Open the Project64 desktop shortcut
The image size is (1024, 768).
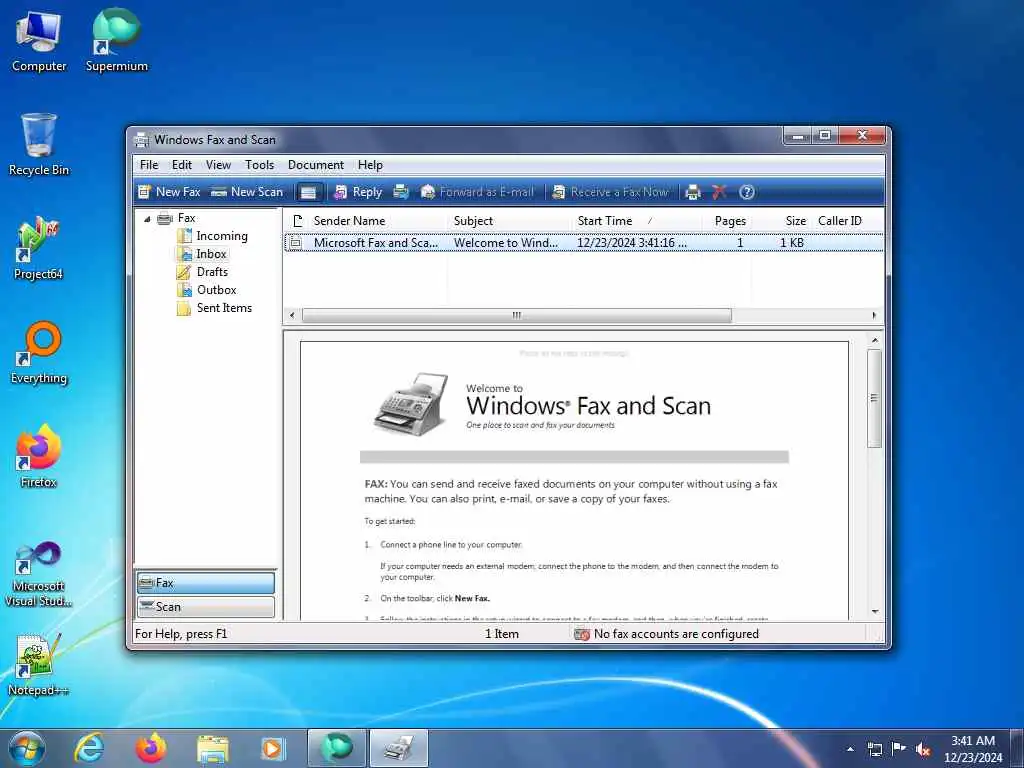tap(39, 249)
